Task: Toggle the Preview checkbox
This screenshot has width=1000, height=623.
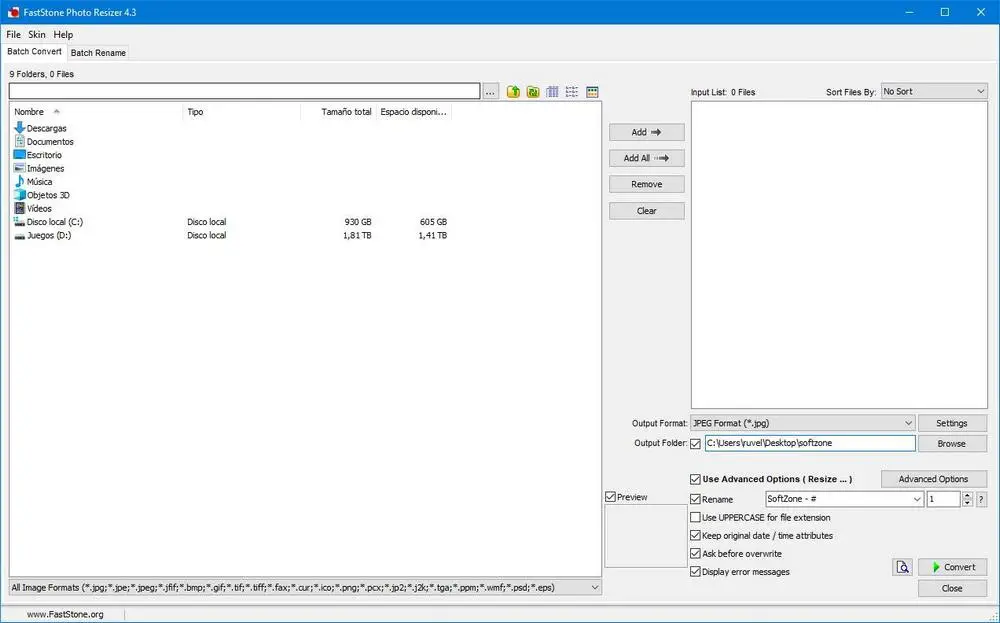Action: tap(610, 497)
